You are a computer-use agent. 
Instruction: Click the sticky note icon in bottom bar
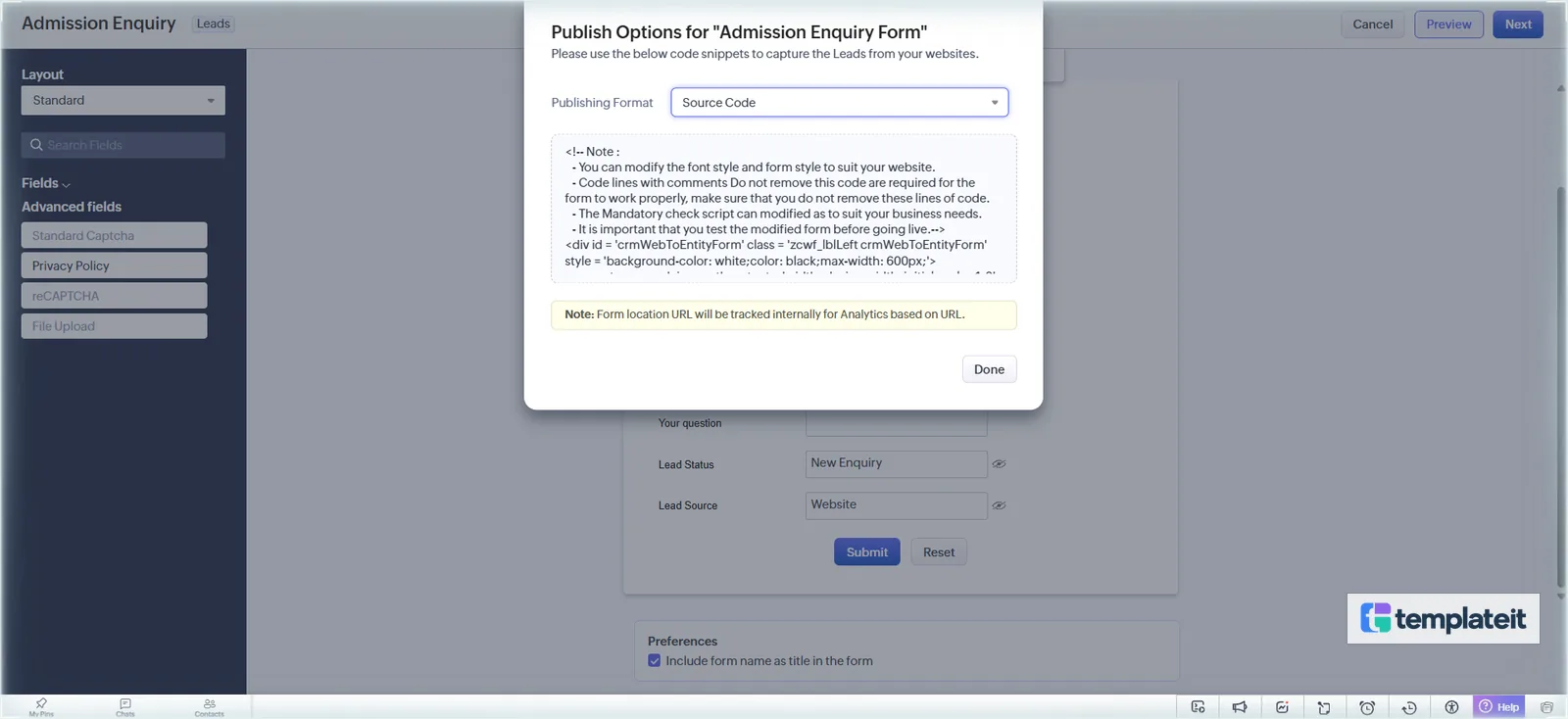pos(1324,707)
